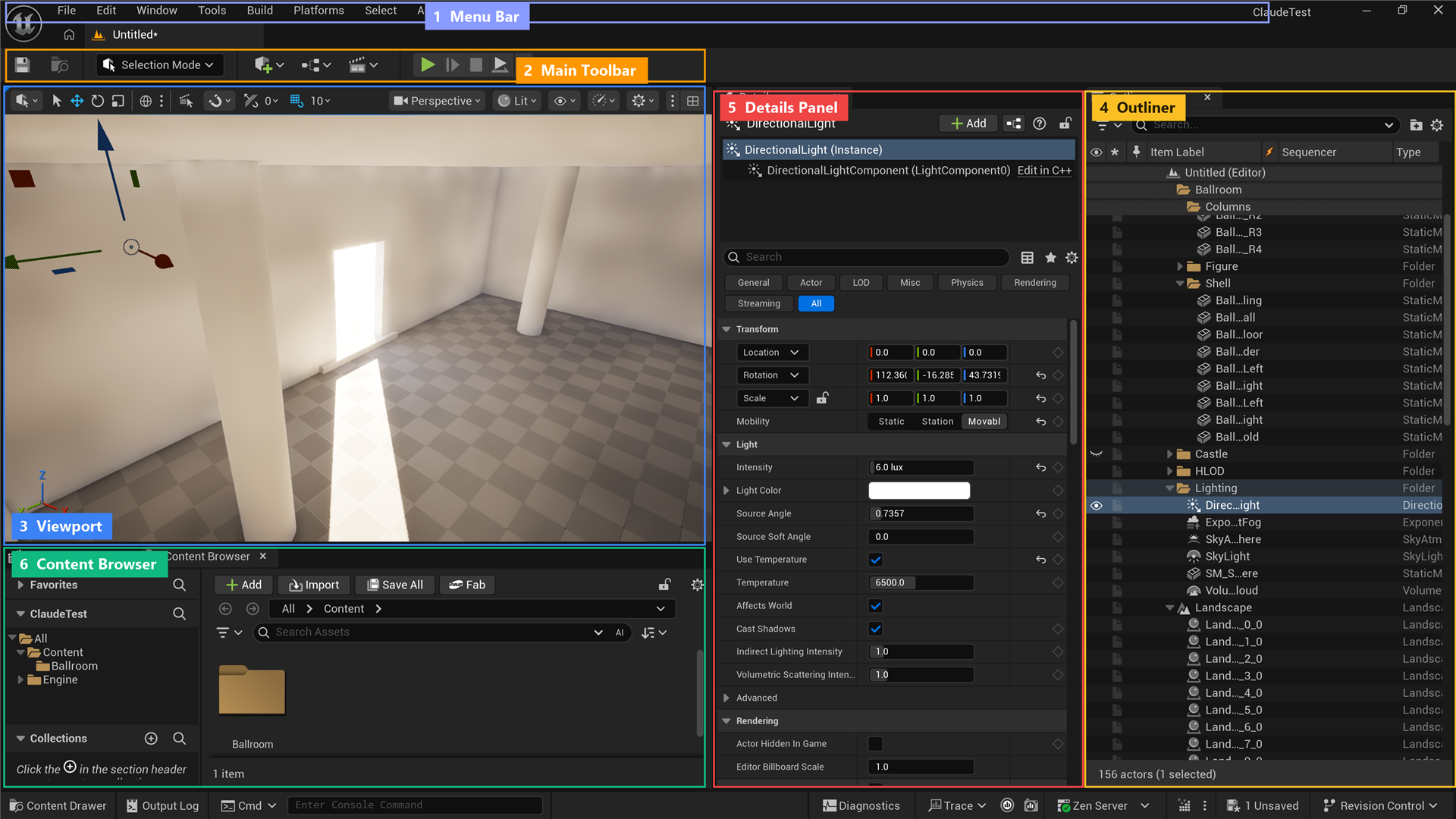This screenshot has height=819, width=1456.
Task: Set Mobility to Stationary
Action: click(x=937, y=422)
